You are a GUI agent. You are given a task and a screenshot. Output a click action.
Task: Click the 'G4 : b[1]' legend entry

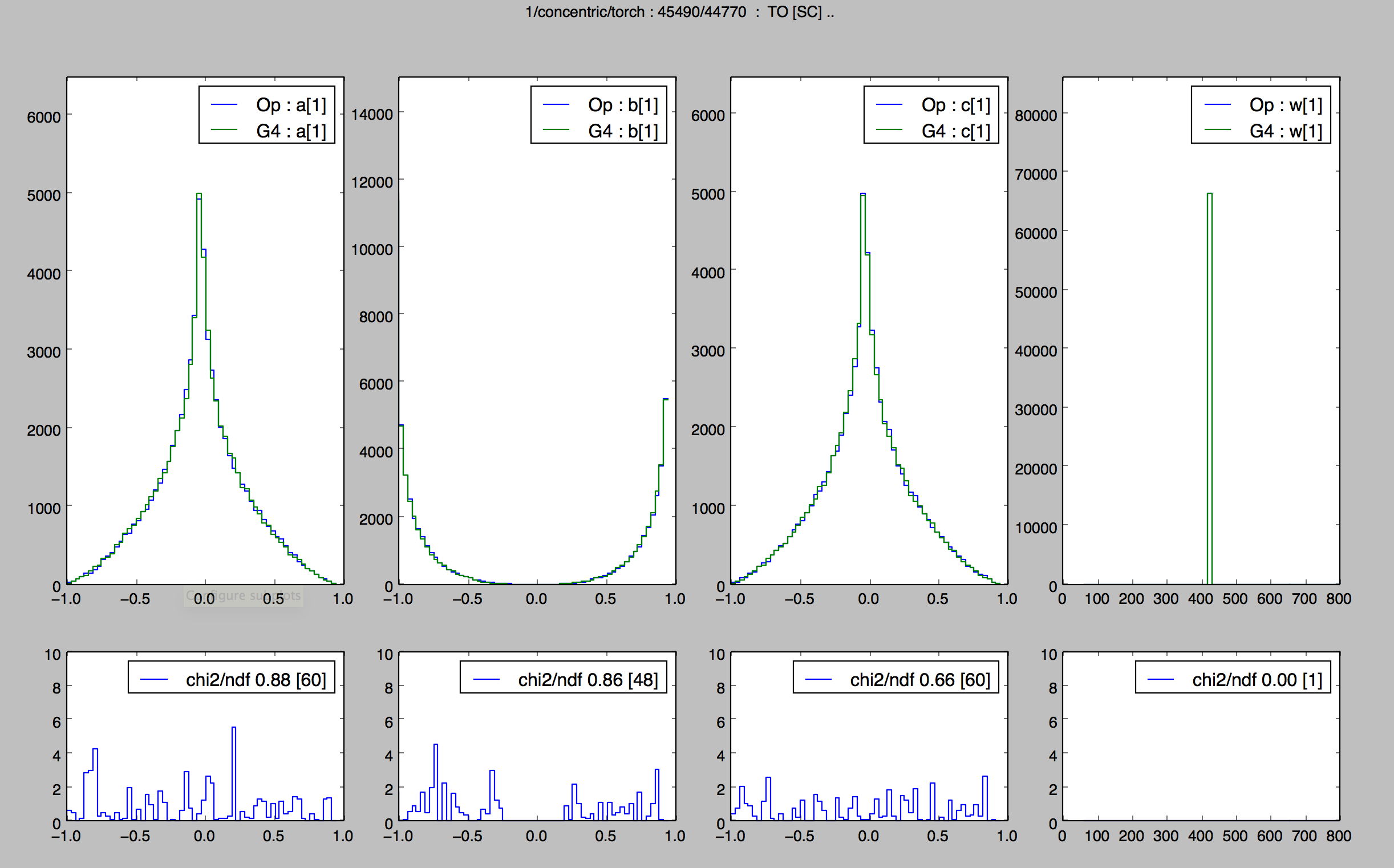[601, 131]
